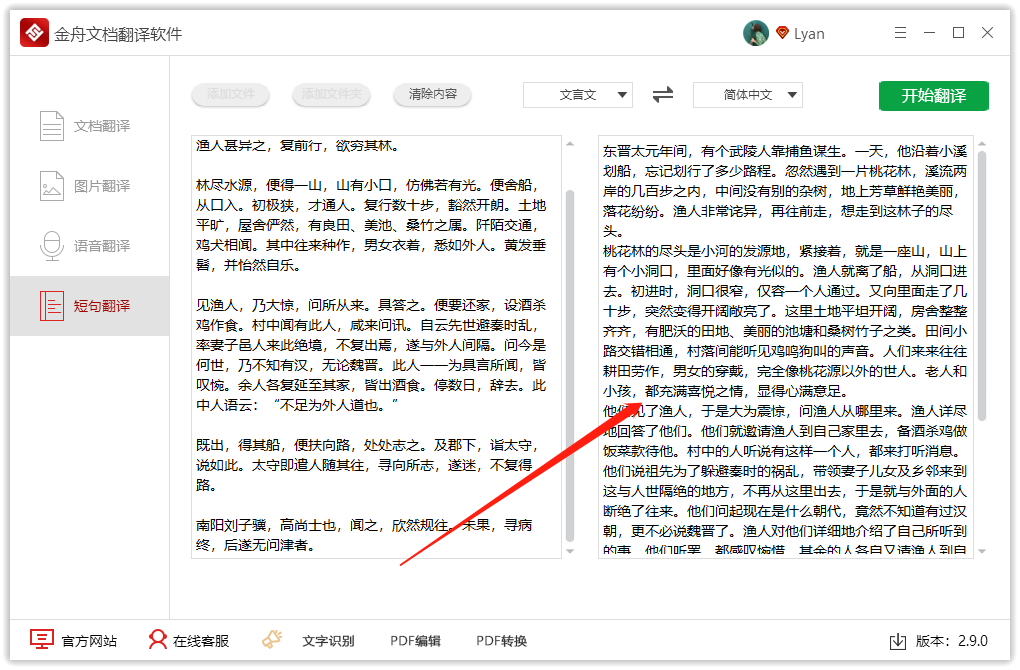Select the 短句翻译 sentence translation icon
Screen dimensions: 1020x670
pyautogui.click(x=51, y=306)
